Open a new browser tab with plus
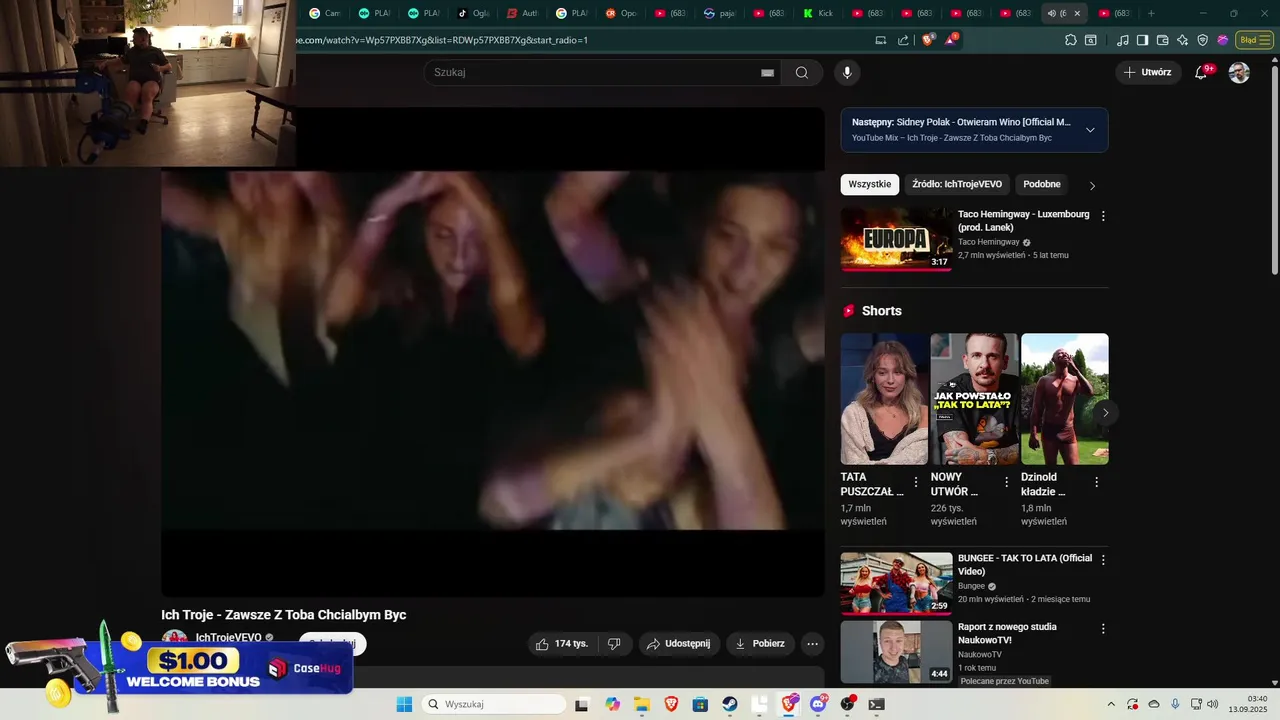Screen dimensions: 1280x720 tap(1151, 13)
